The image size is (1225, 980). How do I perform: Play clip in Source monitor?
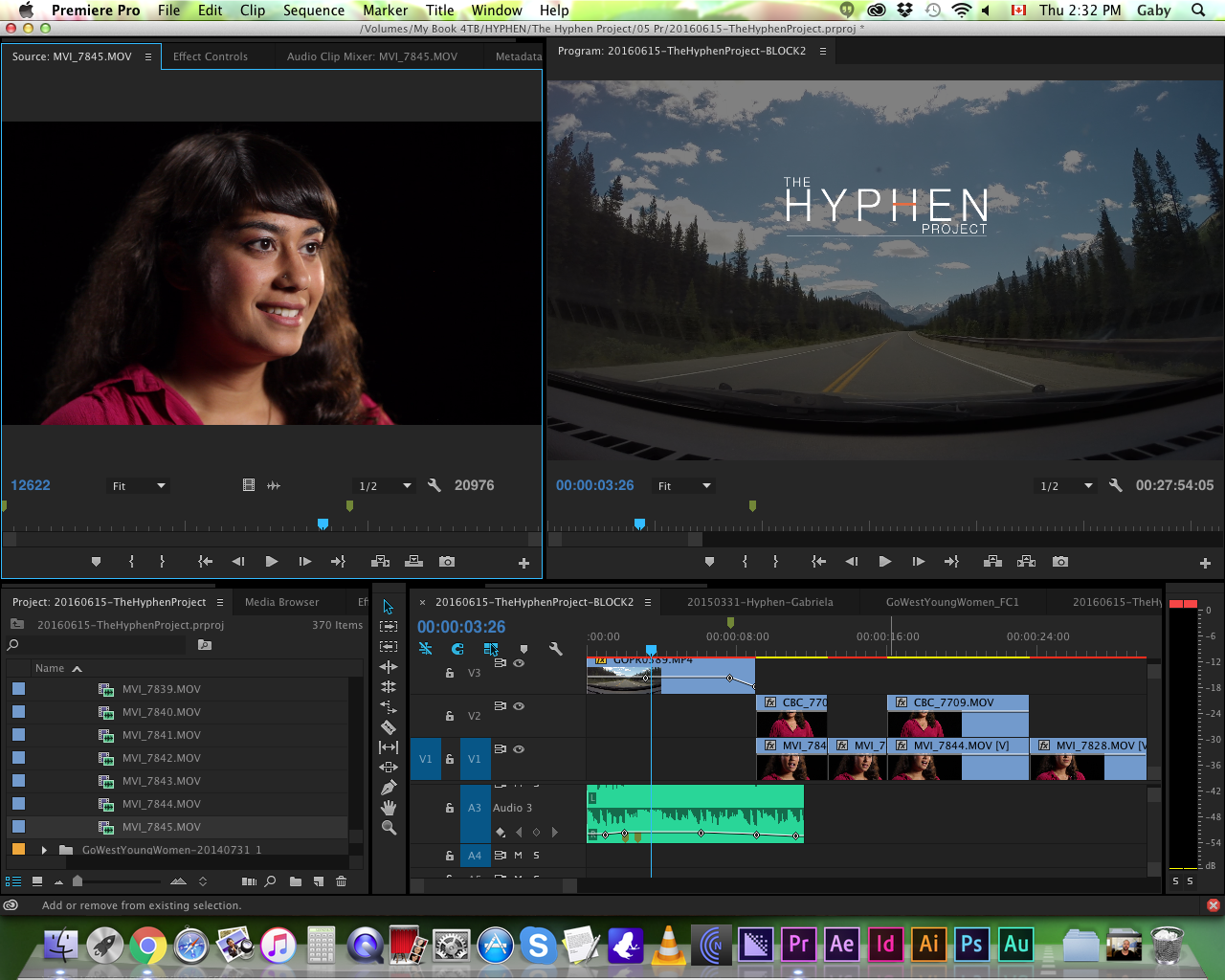tap(271, 562)
